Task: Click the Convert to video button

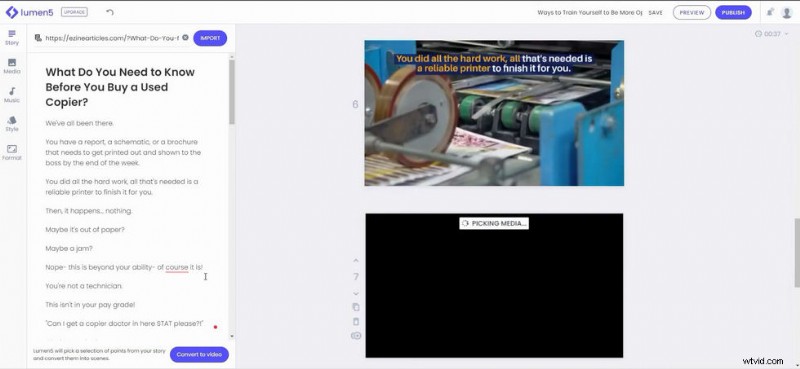Action: (x=199, y=354)
